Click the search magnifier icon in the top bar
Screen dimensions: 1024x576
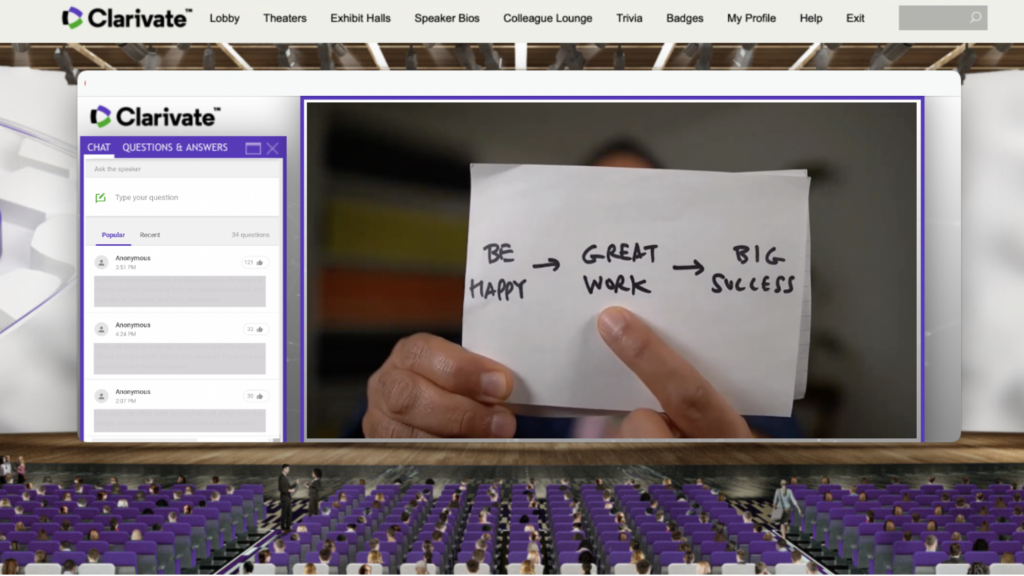coord(974,18)
